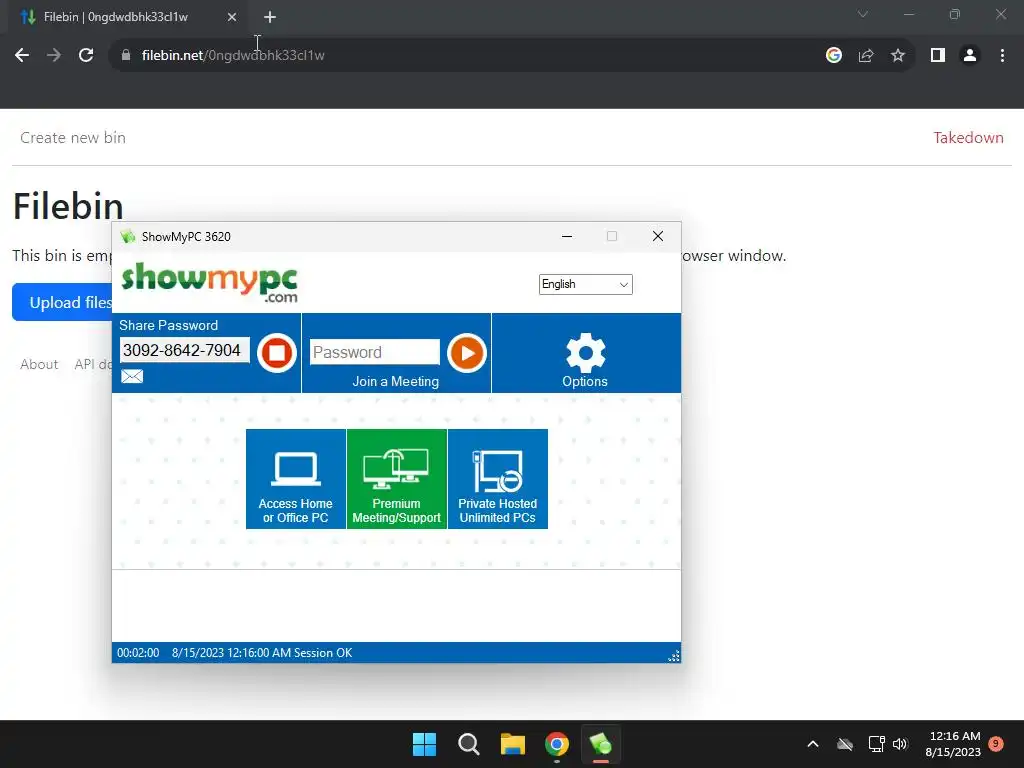Go back in Chrome
This screenshot has width=1024, height=768.
tap(22, 56)
